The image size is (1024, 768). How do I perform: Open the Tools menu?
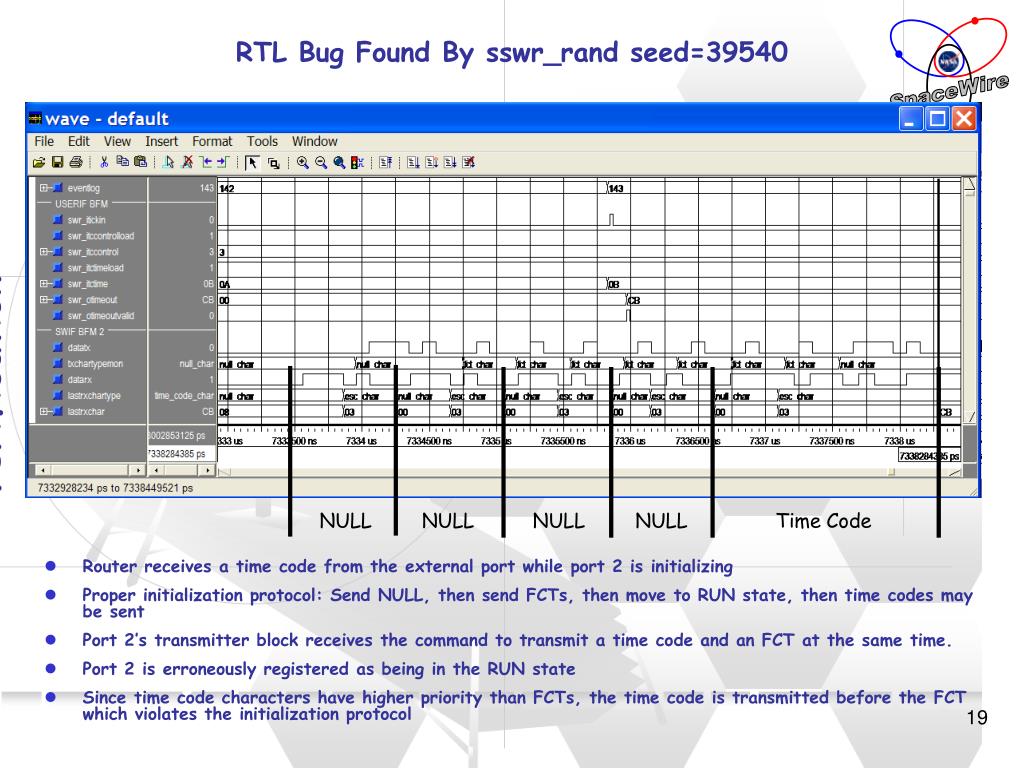pos(262,141)
